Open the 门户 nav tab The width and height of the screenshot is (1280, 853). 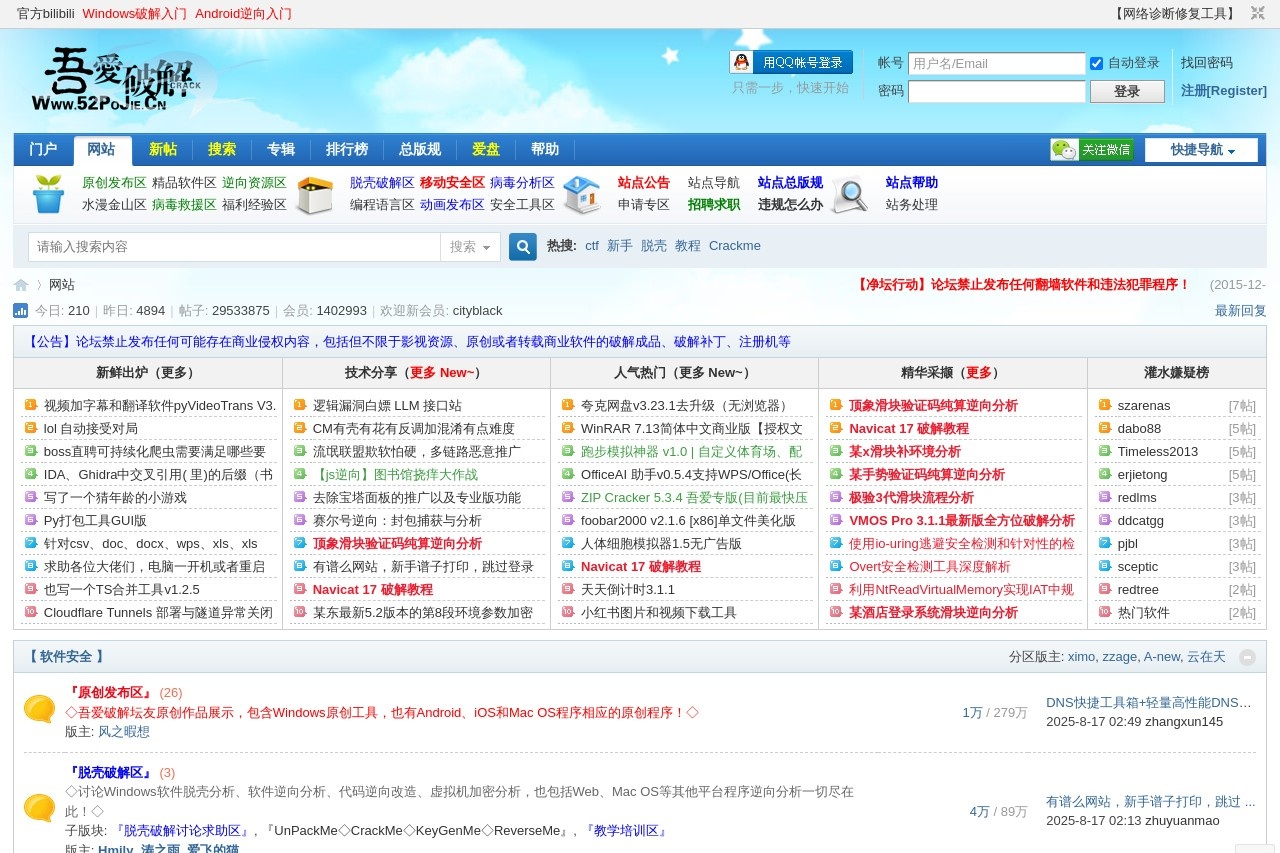tap(43, 150)
